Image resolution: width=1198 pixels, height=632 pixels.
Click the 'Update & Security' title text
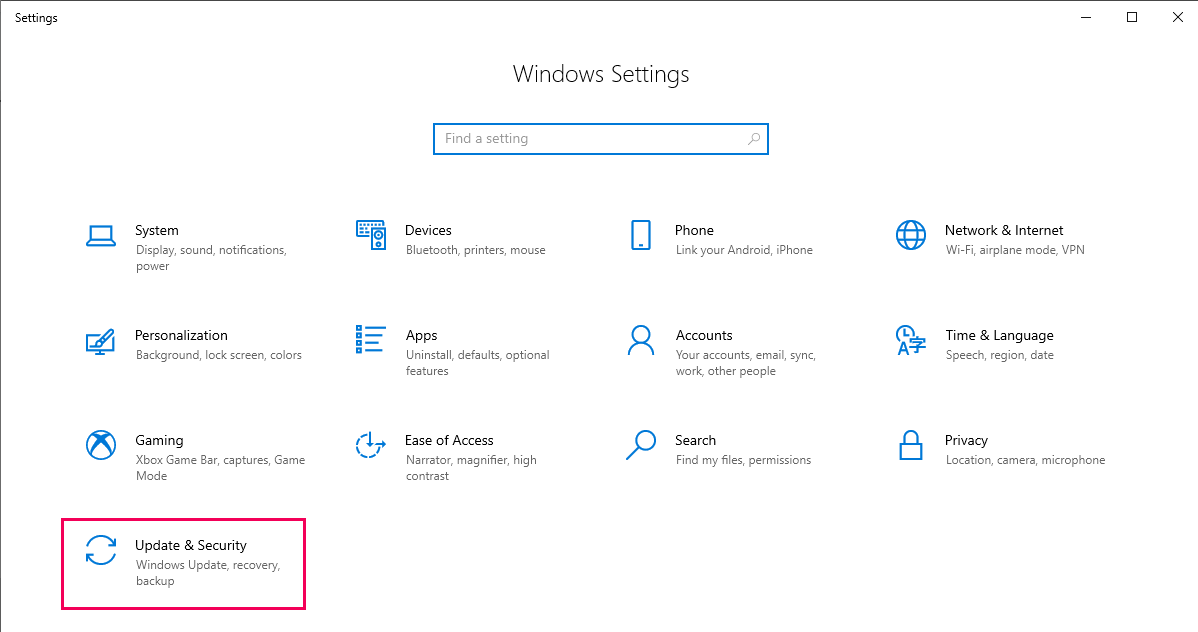tap(190, 545)
